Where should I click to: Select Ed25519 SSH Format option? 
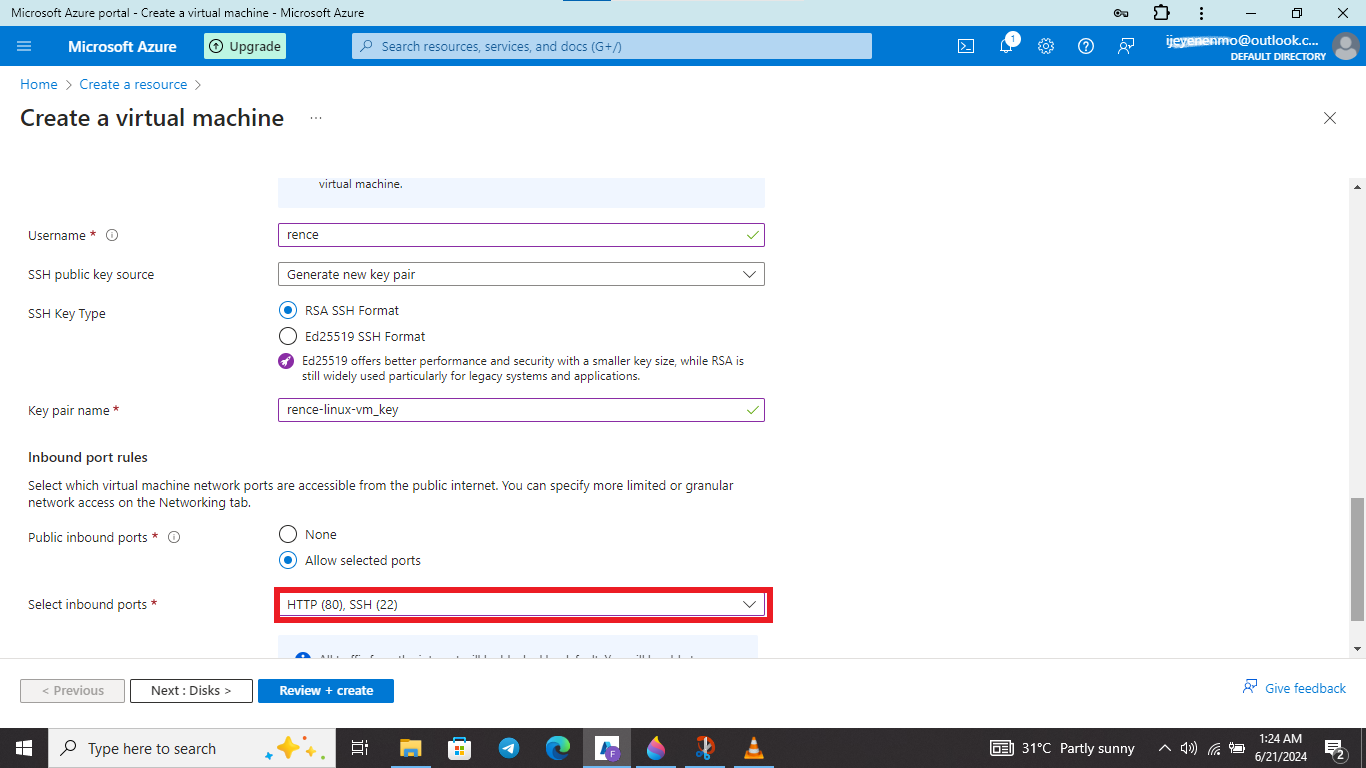click(288, 337)
